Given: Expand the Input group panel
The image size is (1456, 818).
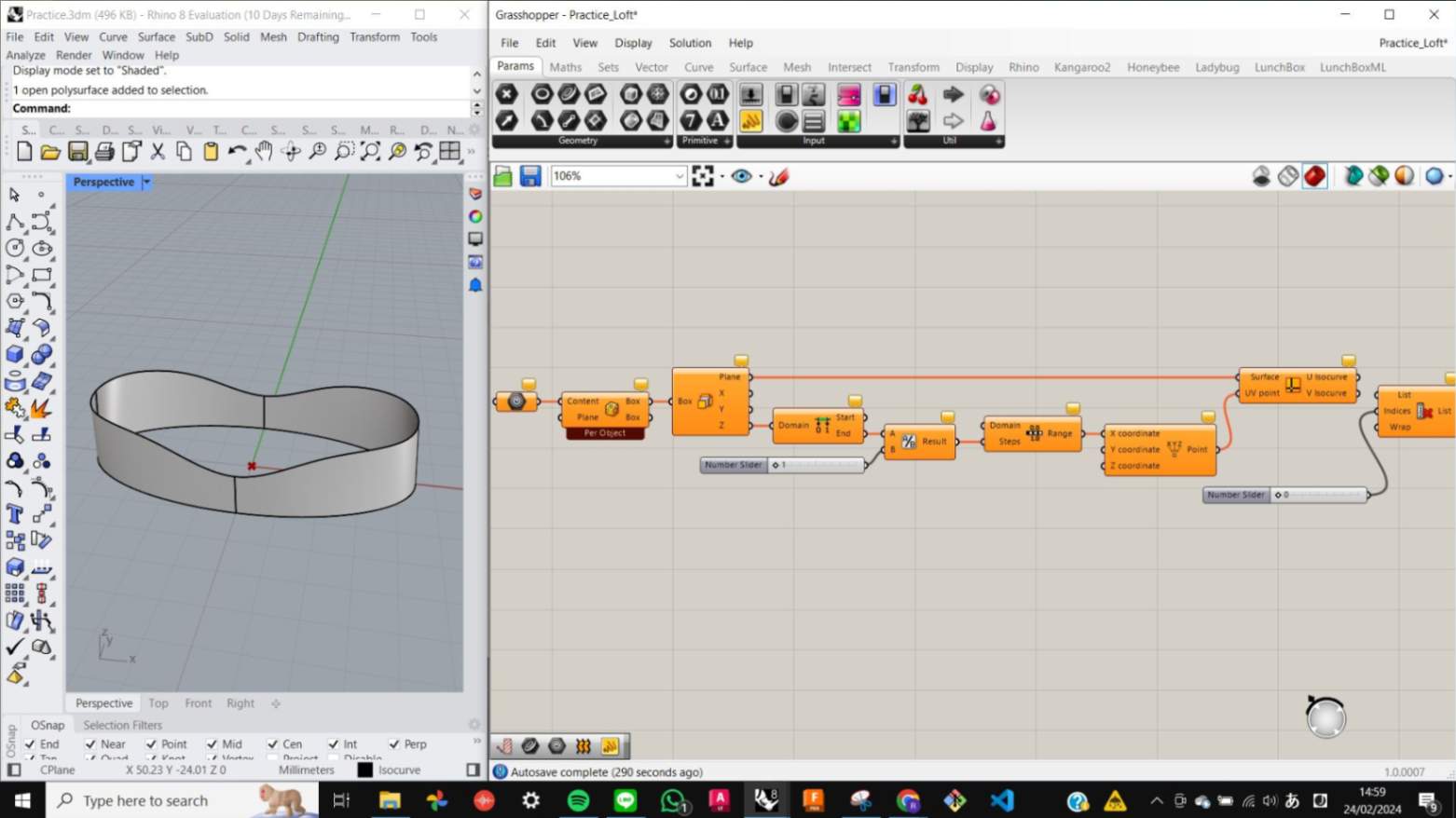Looking at the screenshot, I should (893, 142).
